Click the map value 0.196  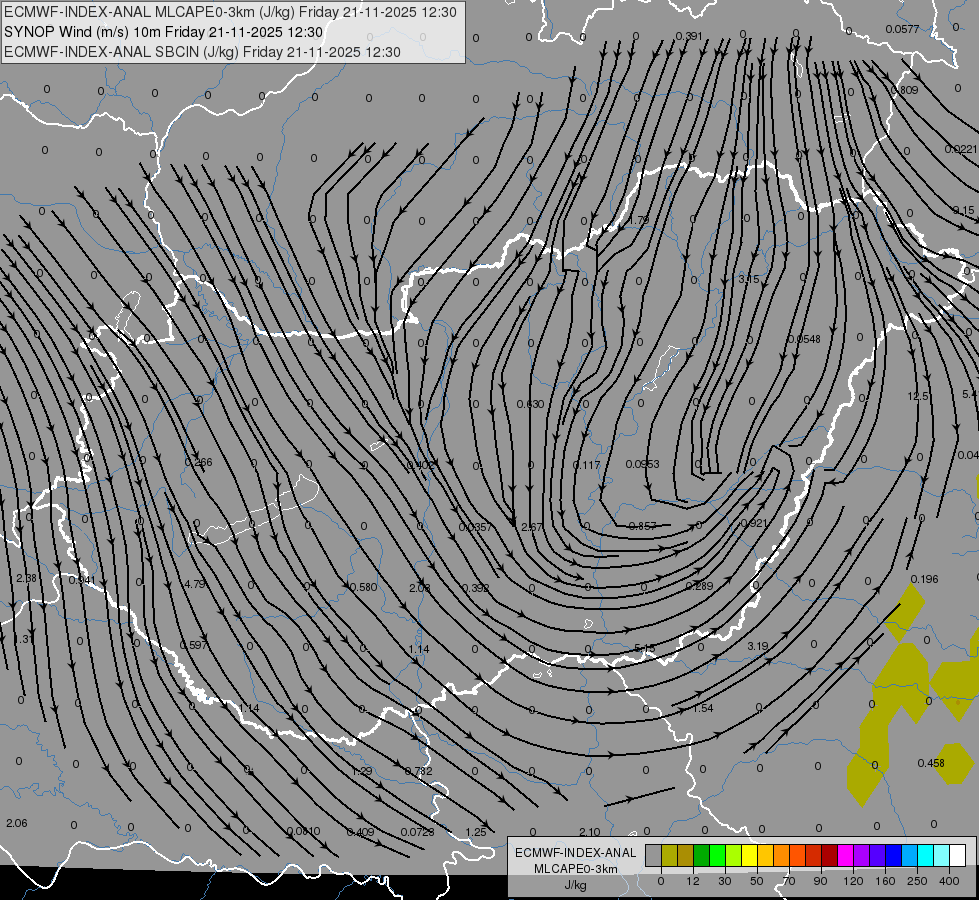[925, 579]
